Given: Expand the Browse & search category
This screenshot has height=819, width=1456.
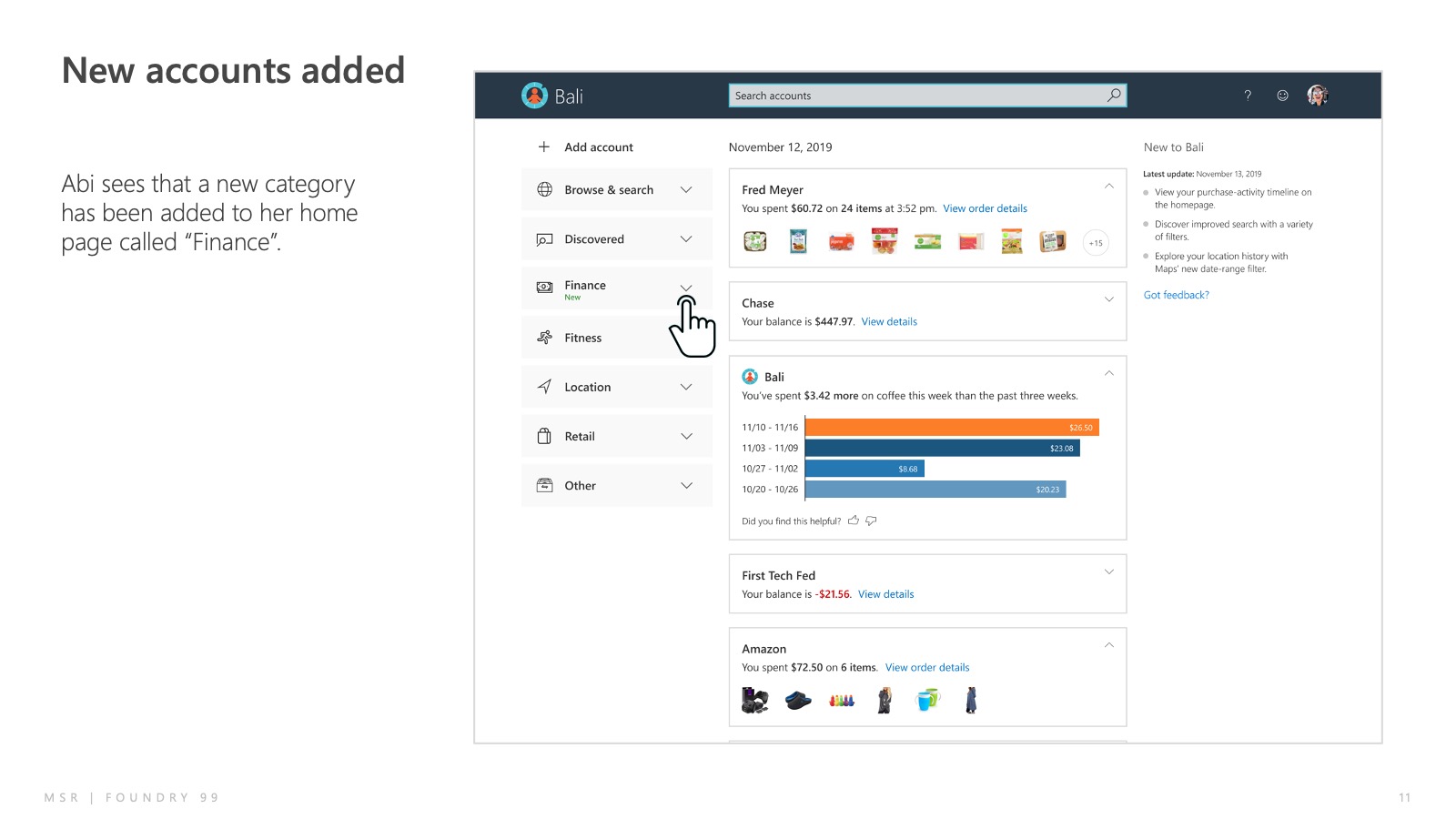Looking at the screenshot, I should pos(686,189).
